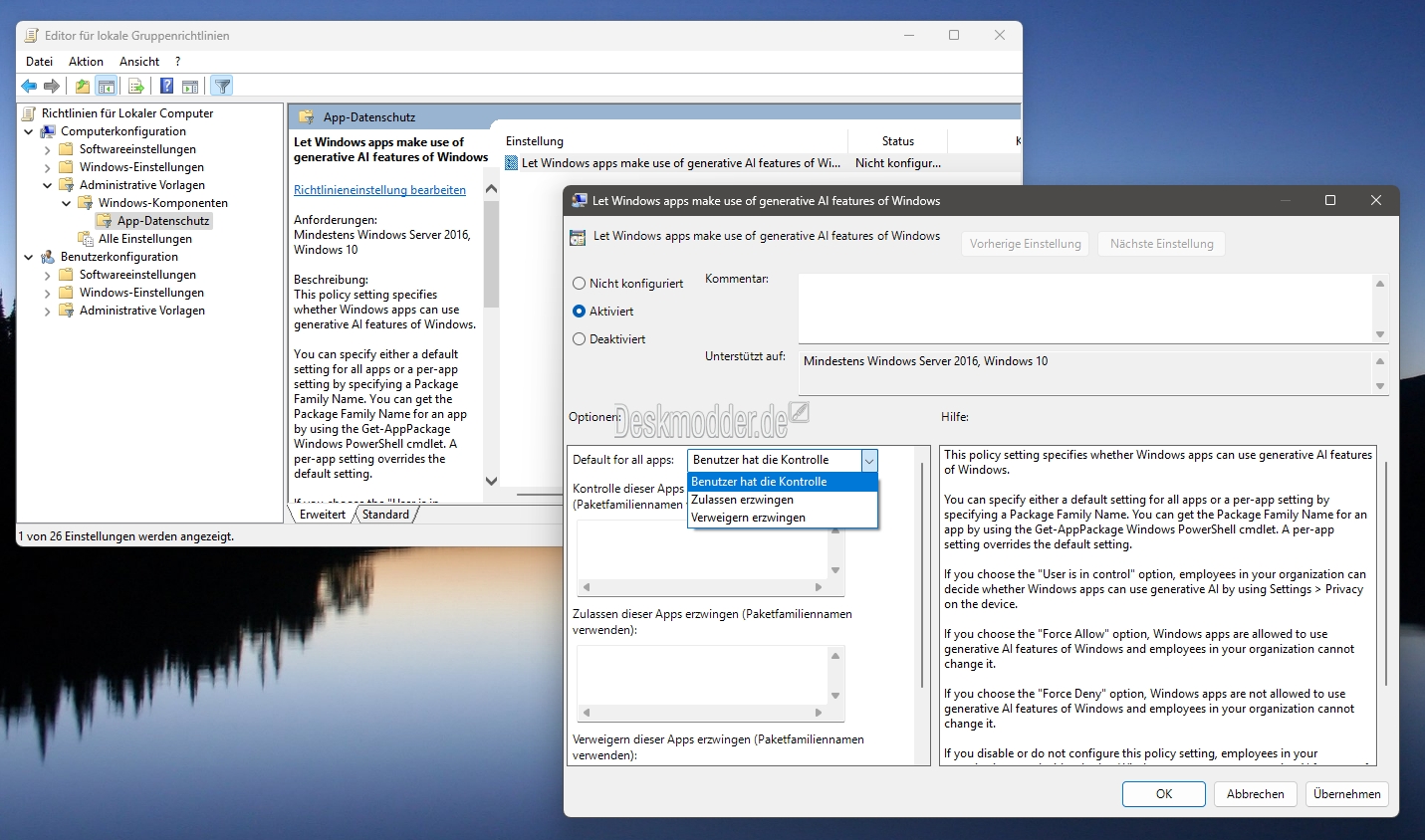
Task: Click the OK button
Action: point(1164,794)
